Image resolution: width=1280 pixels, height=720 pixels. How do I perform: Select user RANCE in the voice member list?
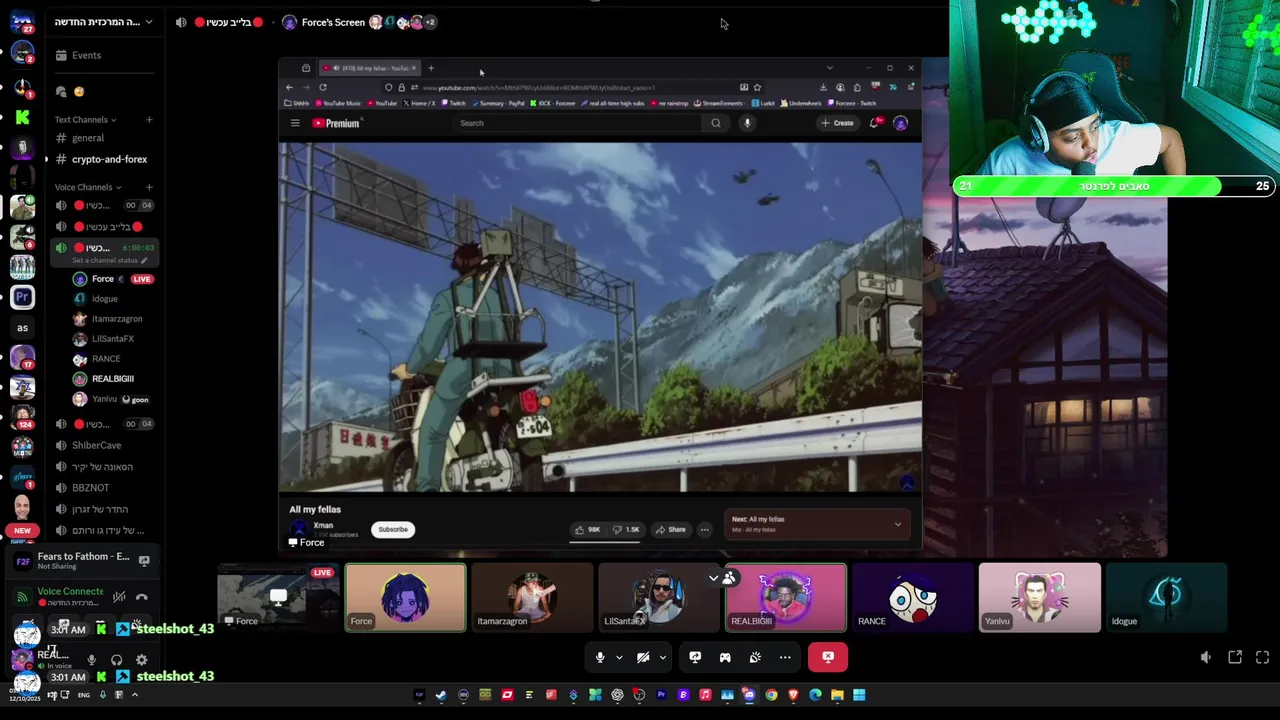112,359
